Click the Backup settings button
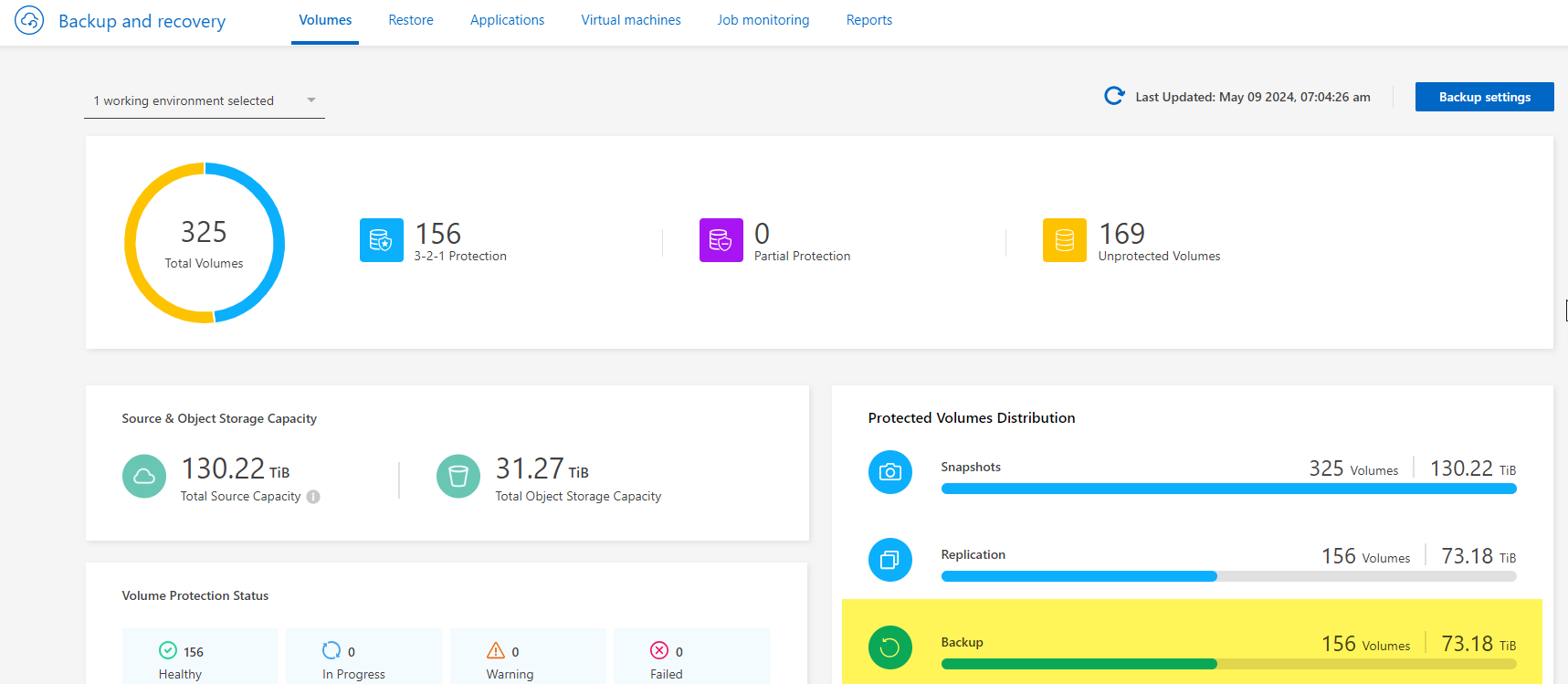The image size is (1568, 684). pyautogui.click(x=1484, y=97)
